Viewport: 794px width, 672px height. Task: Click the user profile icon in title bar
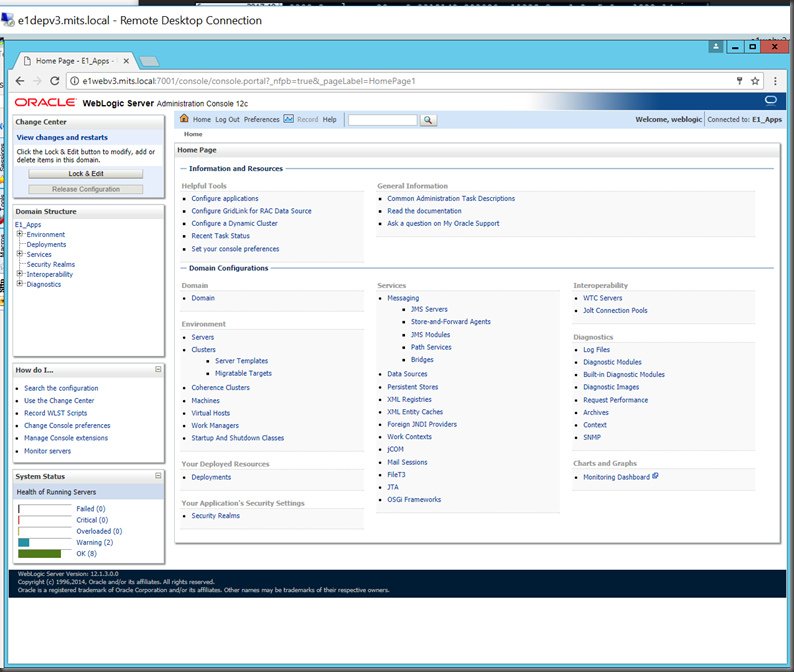point(716,47)
